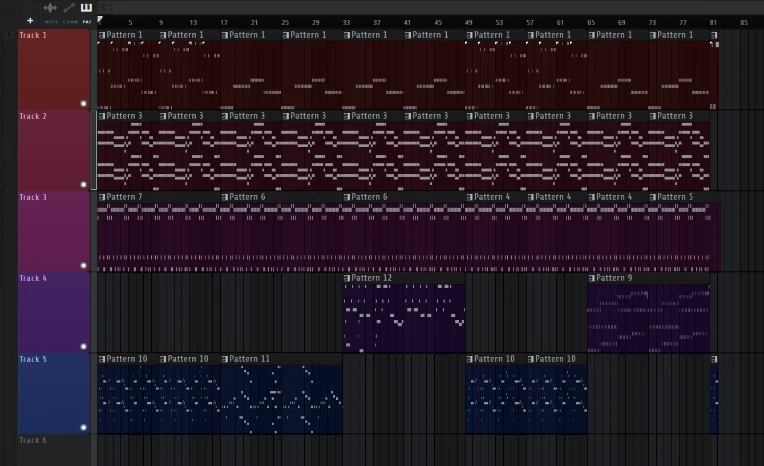Select the PAT piano keys icon
Viewport: 764px width, 466px height.
(x=87, y=8)
